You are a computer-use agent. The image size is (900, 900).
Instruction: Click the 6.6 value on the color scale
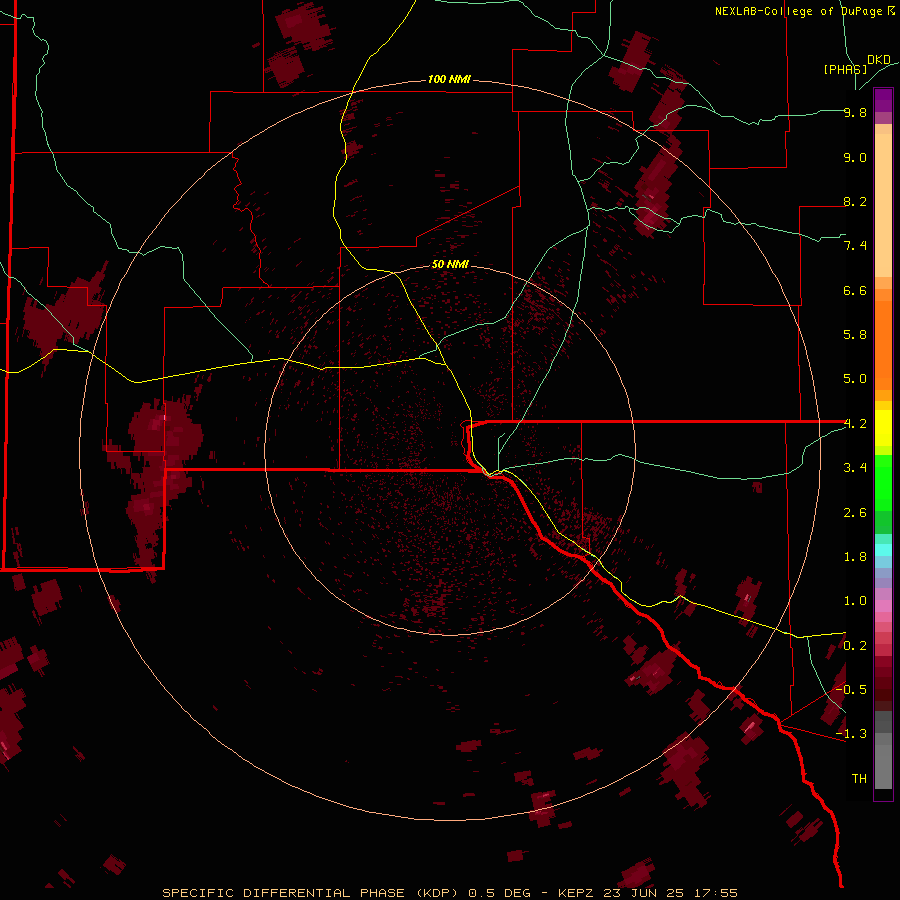(x=855, y=290)
